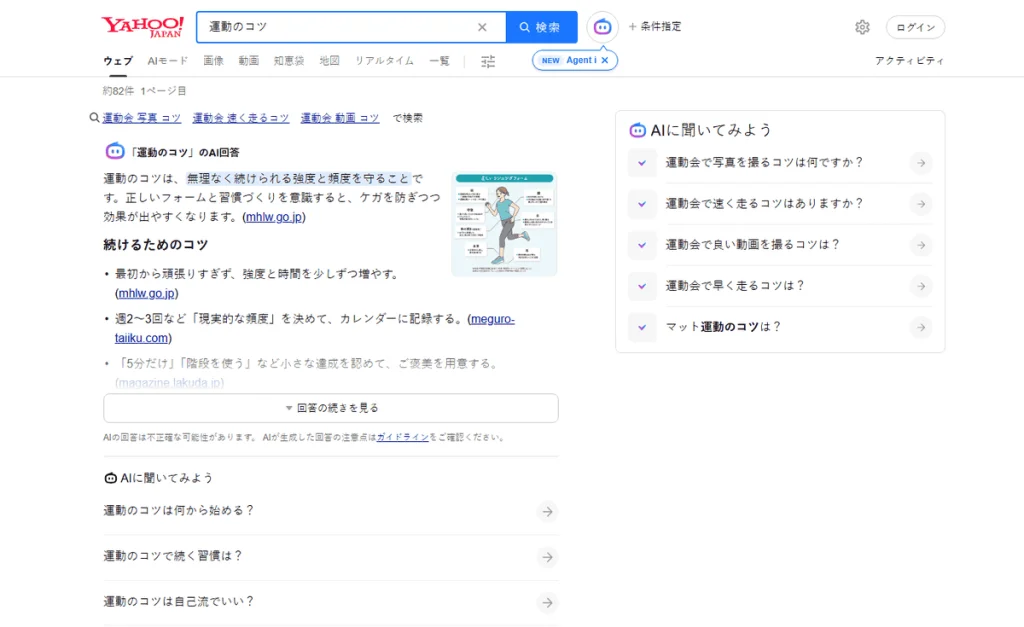Expand chevron for 運動会で写真を撮るコツは何ですか？
This screenshot has width=1024, height=627.
(642, 163)
